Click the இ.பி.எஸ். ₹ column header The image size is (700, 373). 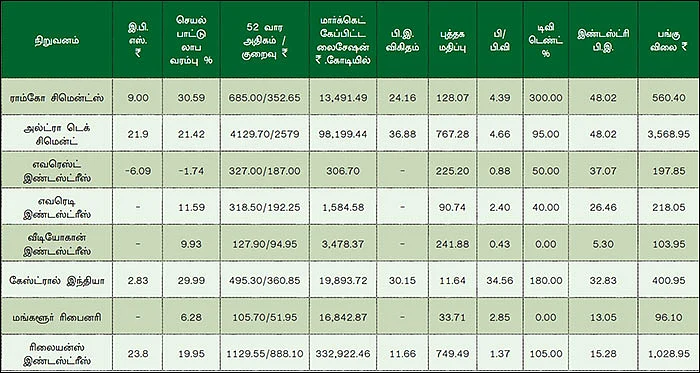138,41
